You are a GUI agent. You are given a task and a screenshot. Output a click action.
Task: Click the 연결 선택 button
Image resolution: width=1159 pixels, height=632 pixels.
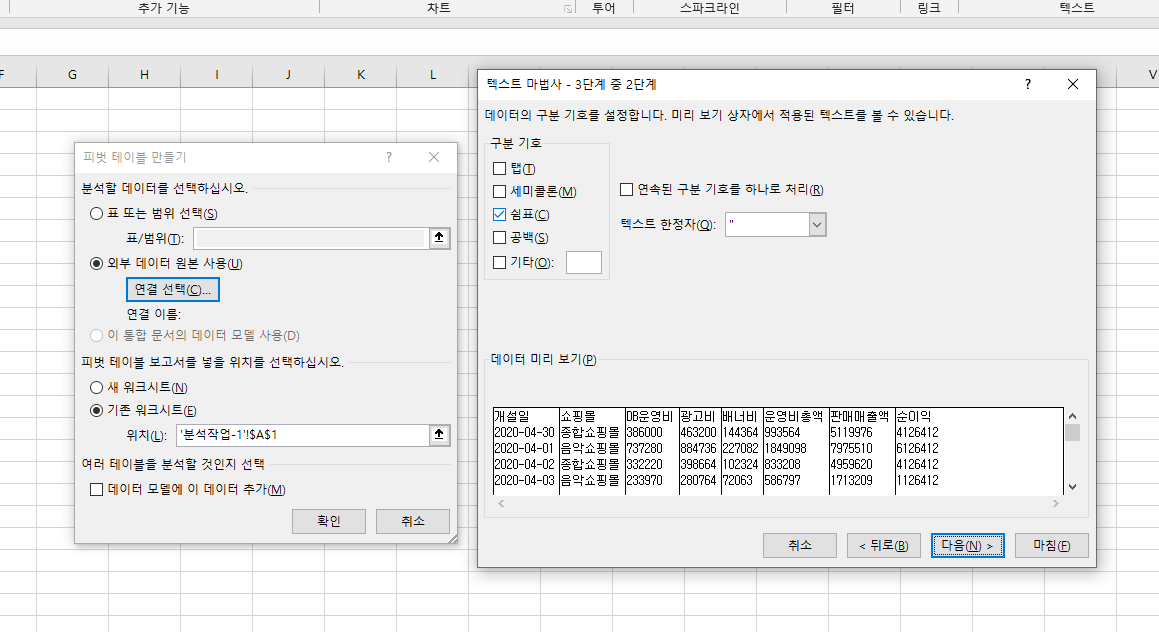pyautogui.click(x=172, y=290)
